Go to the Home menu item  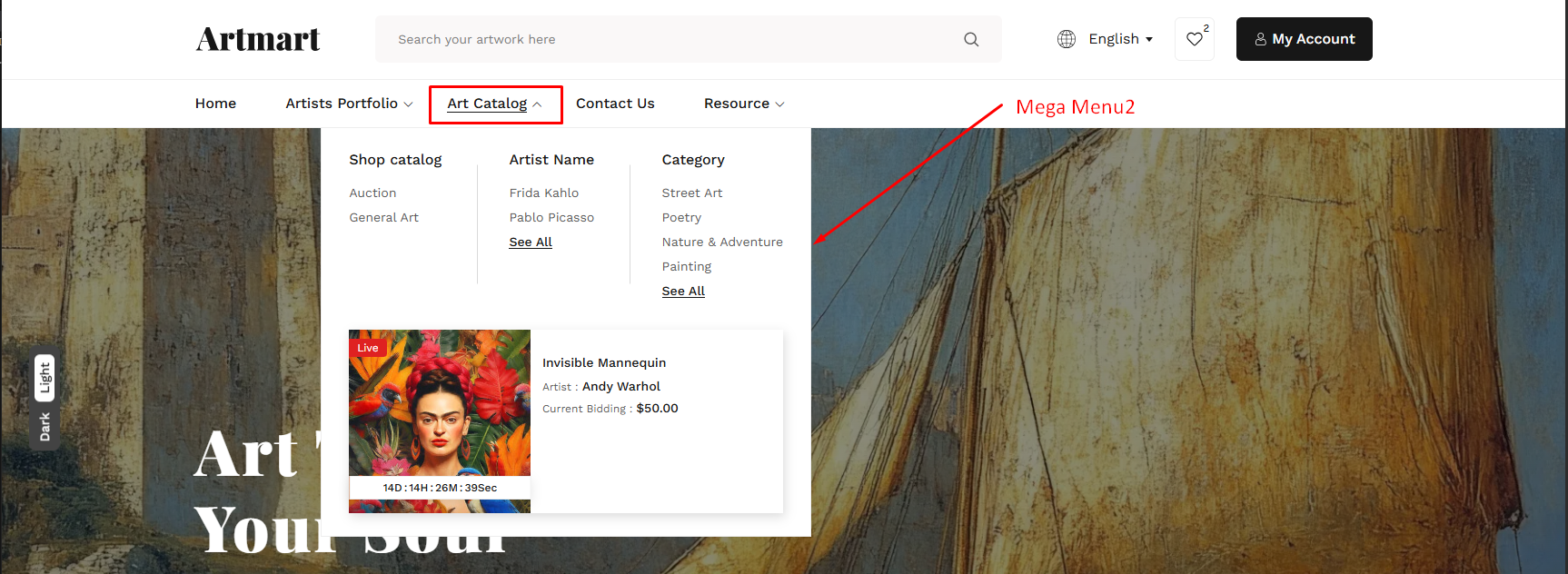[215, 104]
